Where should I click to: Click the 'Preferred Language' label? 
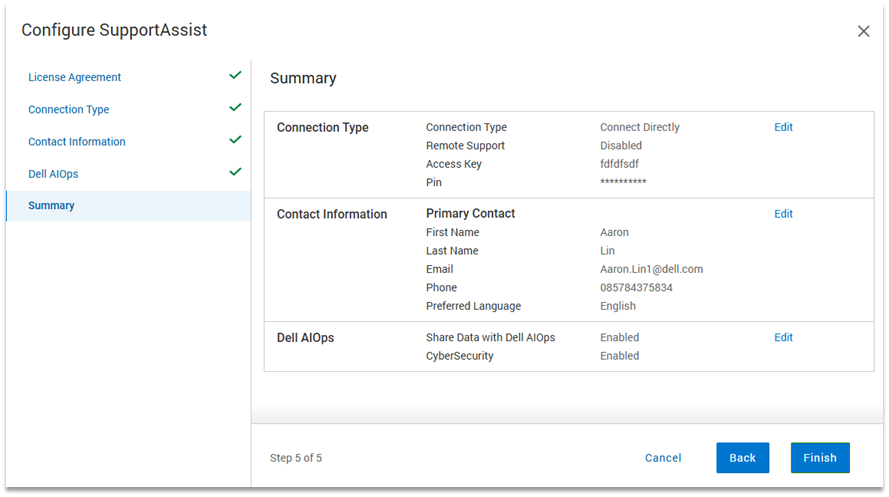click(473, 306)
